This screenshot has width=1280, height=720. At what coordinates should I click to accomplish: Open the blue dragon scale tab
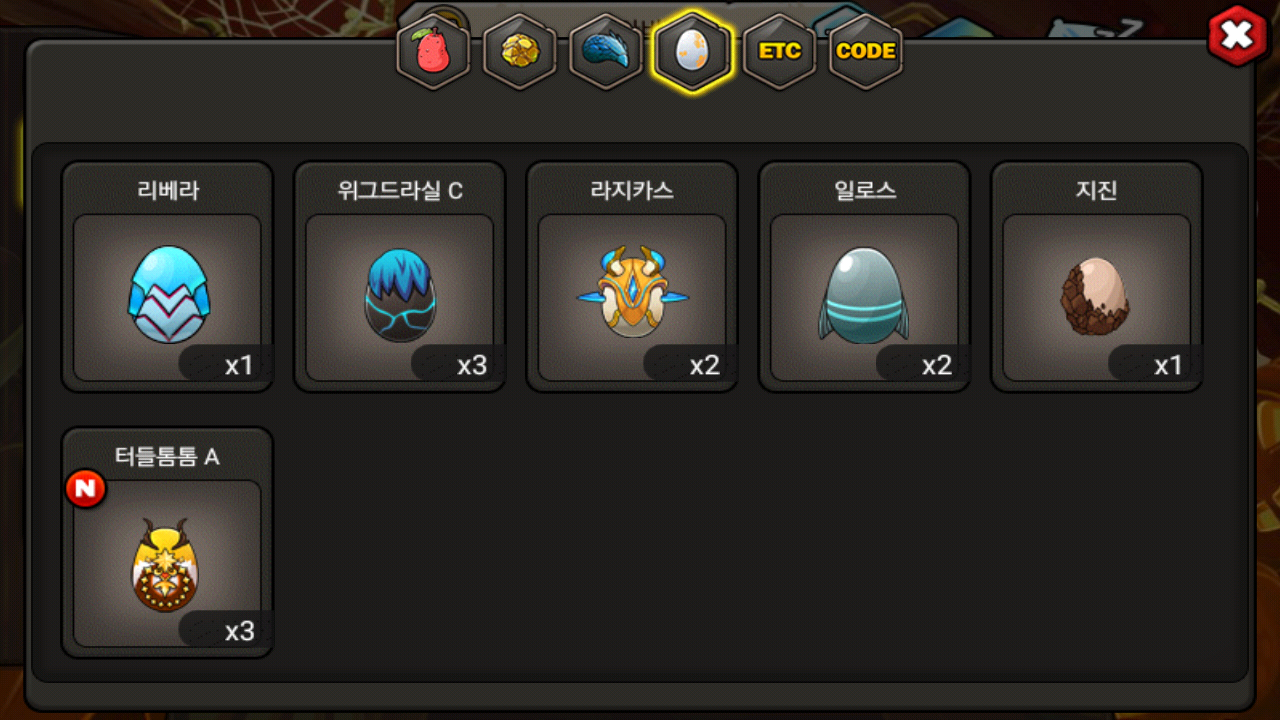coord(605,52)
